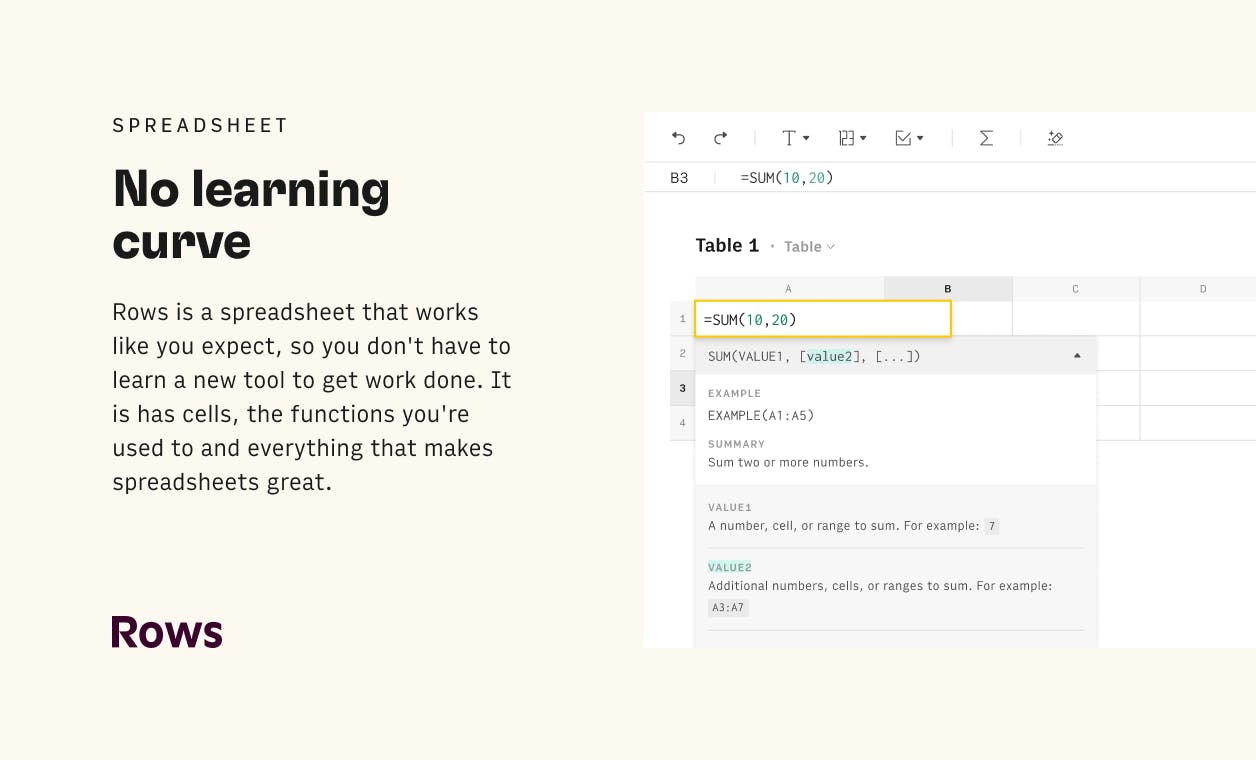Select column B header
The height and width of the screenshot is (760, 1256).
pos(948,289)
